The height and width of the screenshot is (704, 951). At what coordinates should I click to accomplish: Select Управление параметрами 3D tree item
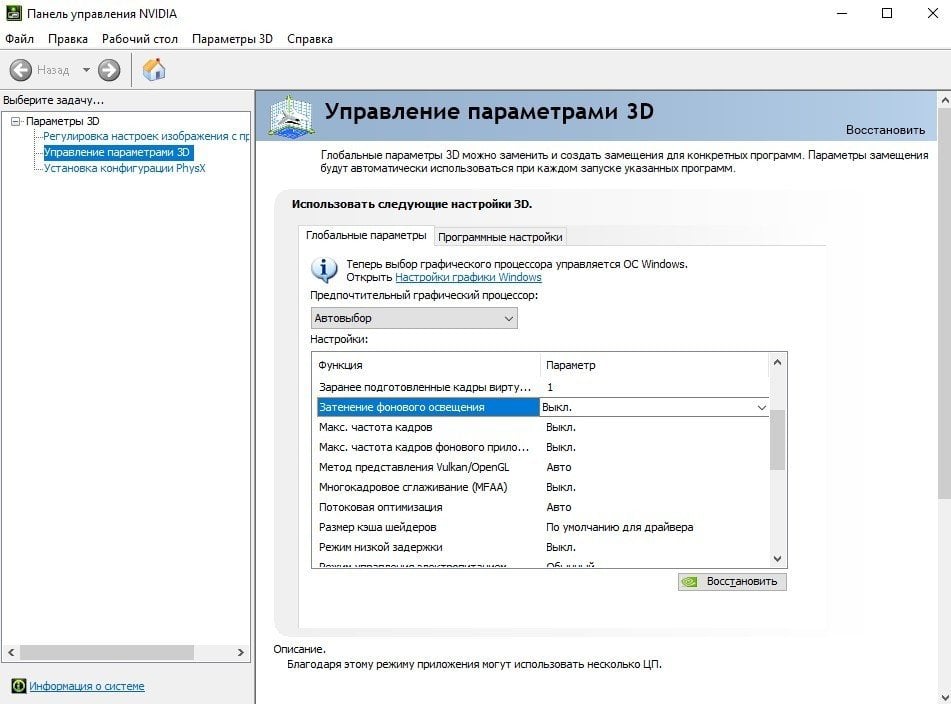point(117,152)
